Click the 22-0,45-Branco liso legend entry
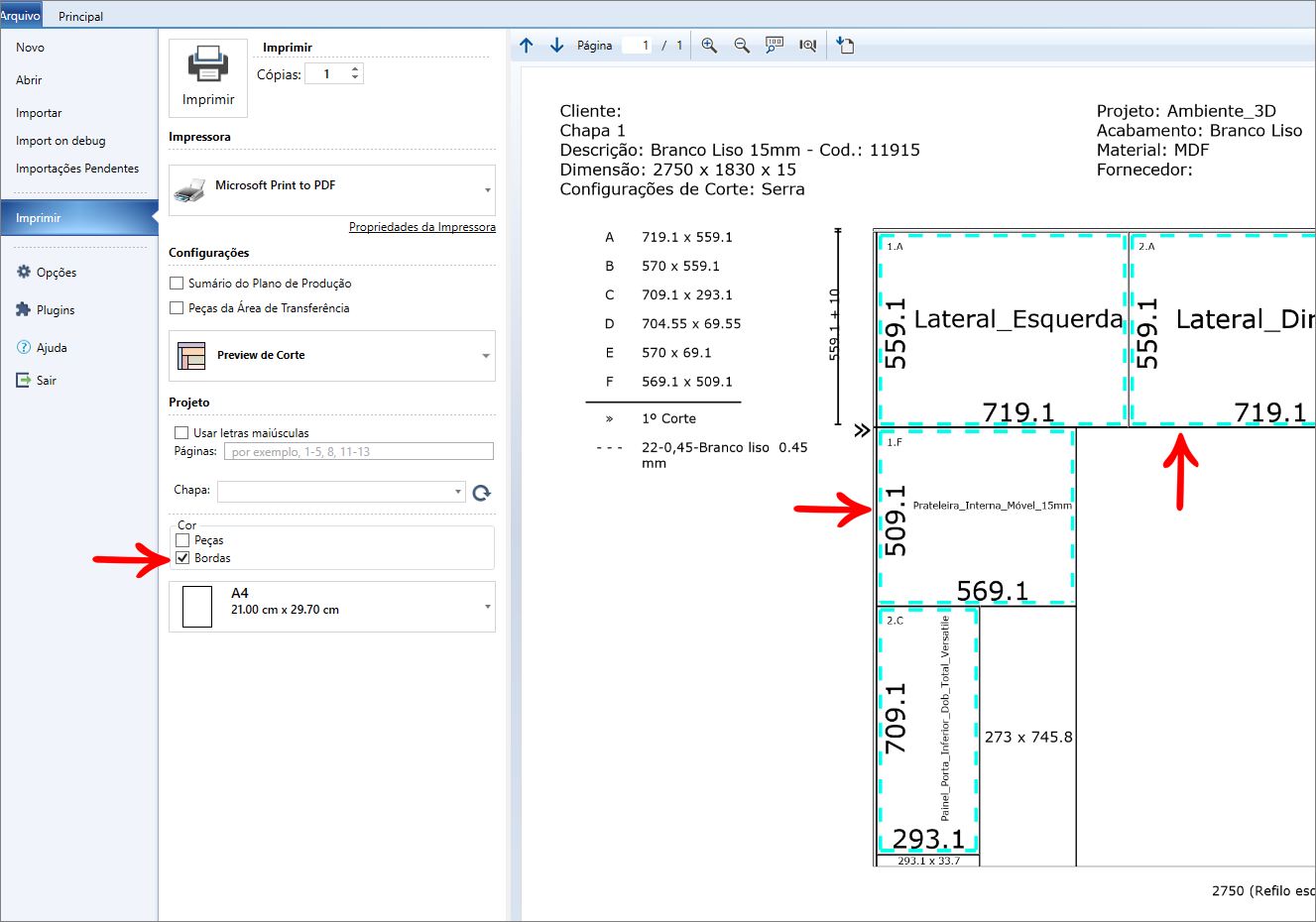This screenshot has height=922, width=1316. [702, 455]
